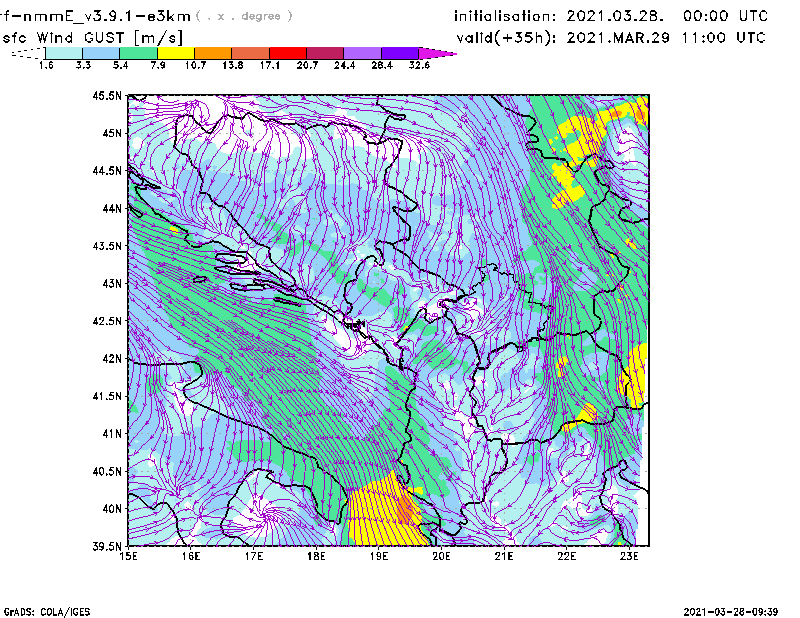Click the magenta arrow end of the legend

click(x=437, y=53)
